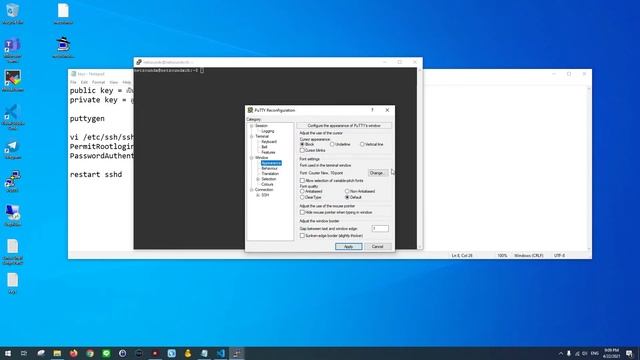Enable sunken-edge border checkbox
The height and width of the screenshot is (360, 640).
pos(302,236)
